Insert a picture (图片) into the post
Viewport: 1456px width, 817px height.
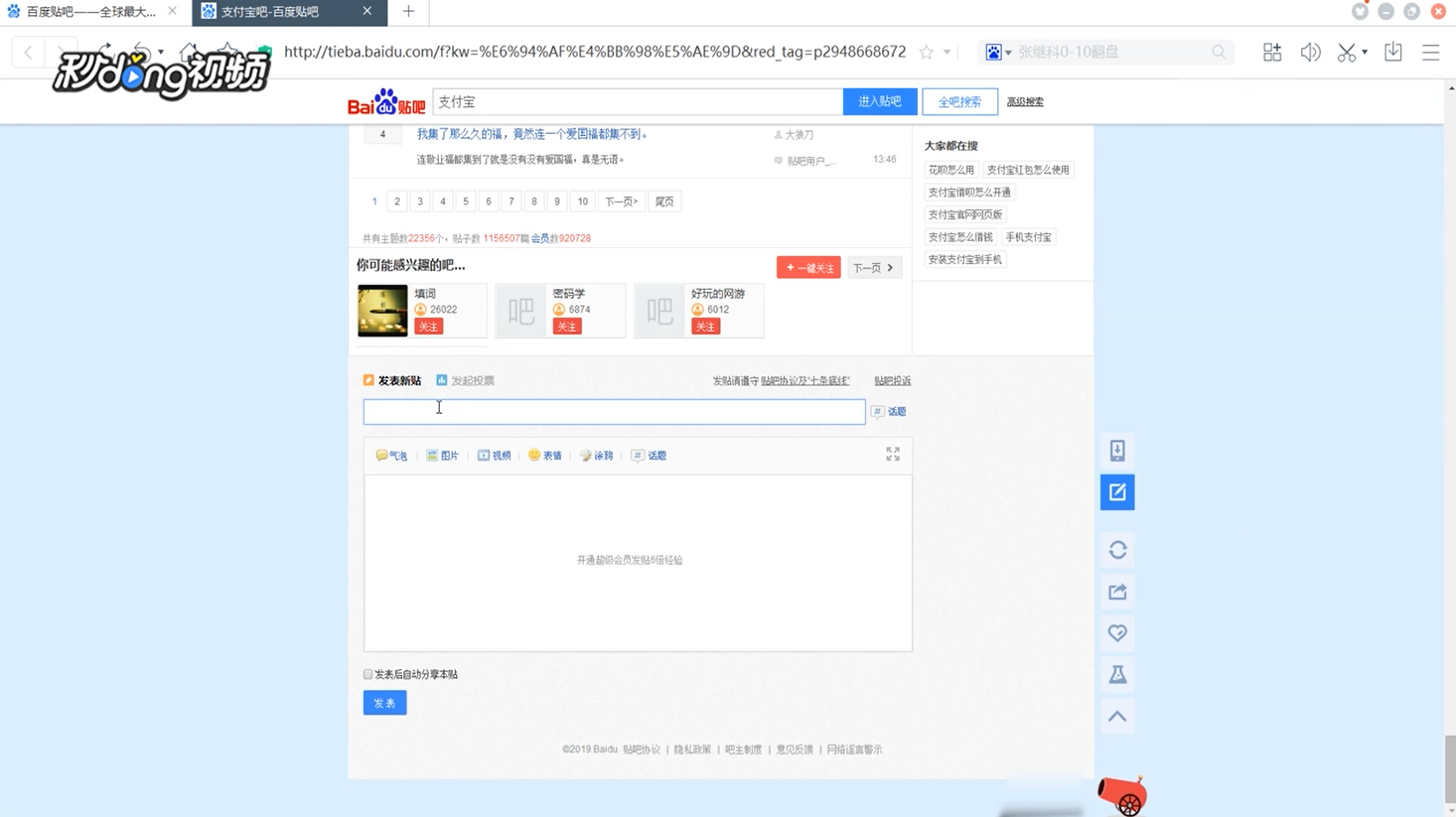442,456
